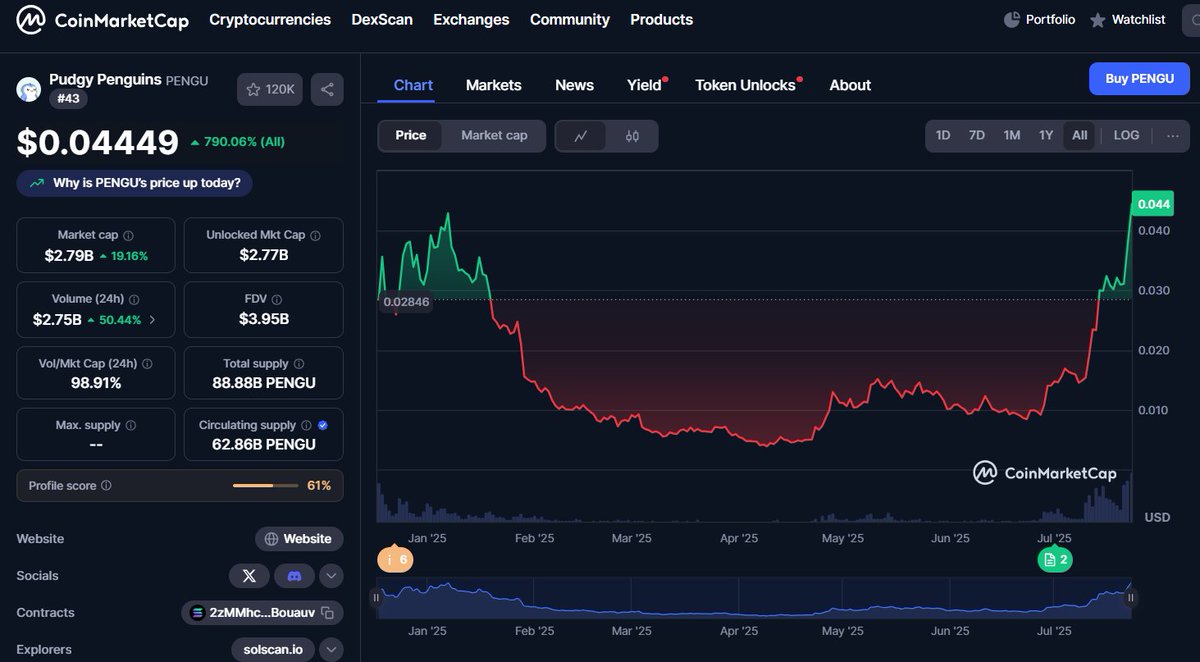Screen dimensions: 1200x662
Task: Click the Profile score 61% bar
Action: click(x=265, y=486)
